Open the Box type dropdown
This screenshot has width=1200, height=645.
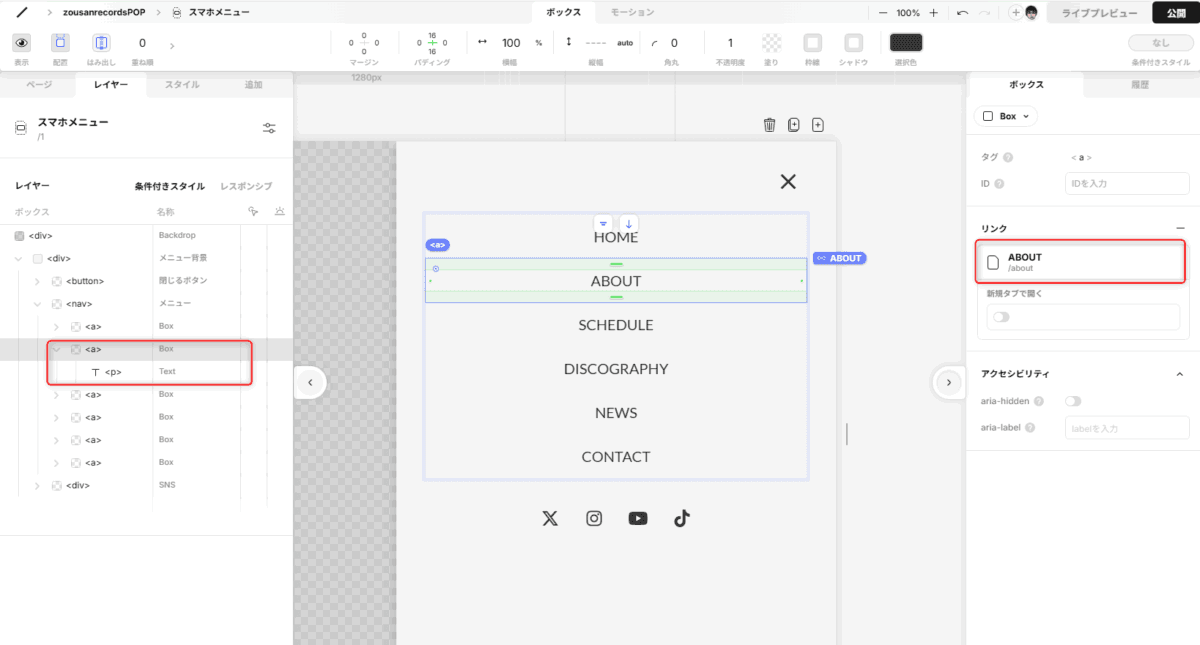[x=1006, y=116]
